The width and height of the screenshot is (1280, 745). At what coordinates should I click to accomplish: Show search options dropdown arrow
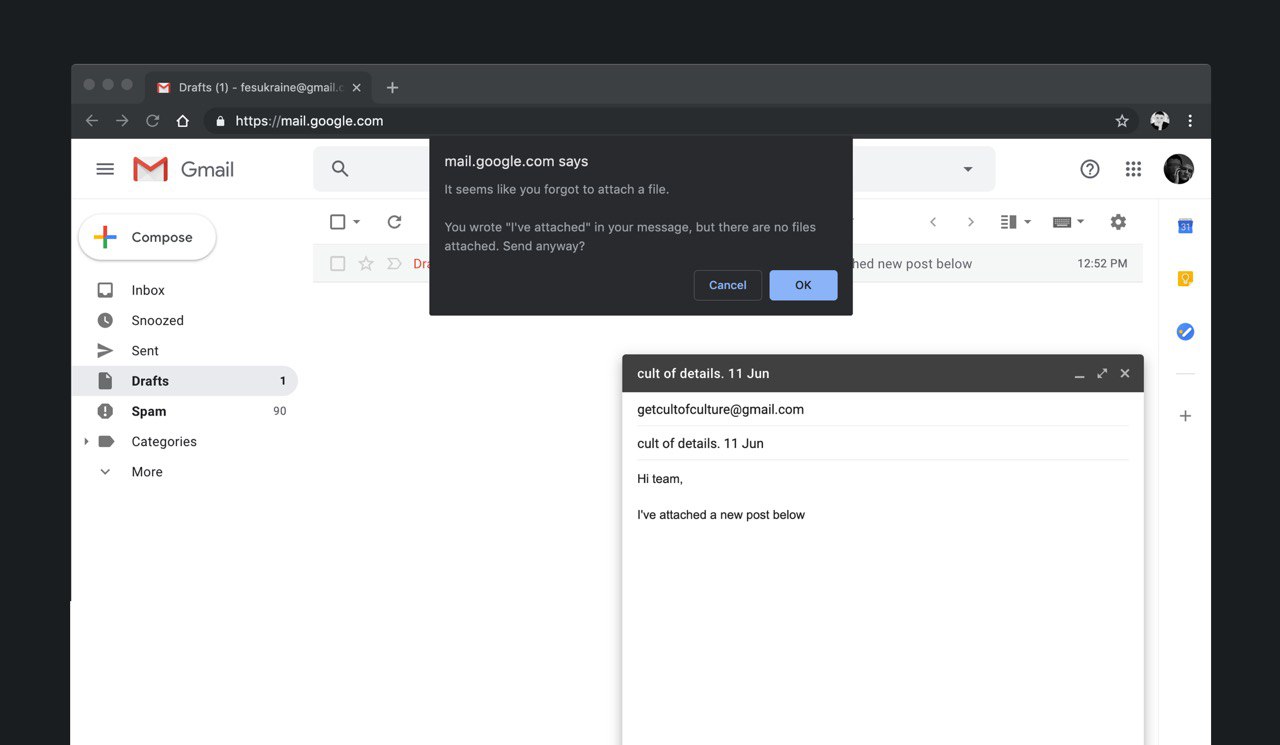(968, 169)
